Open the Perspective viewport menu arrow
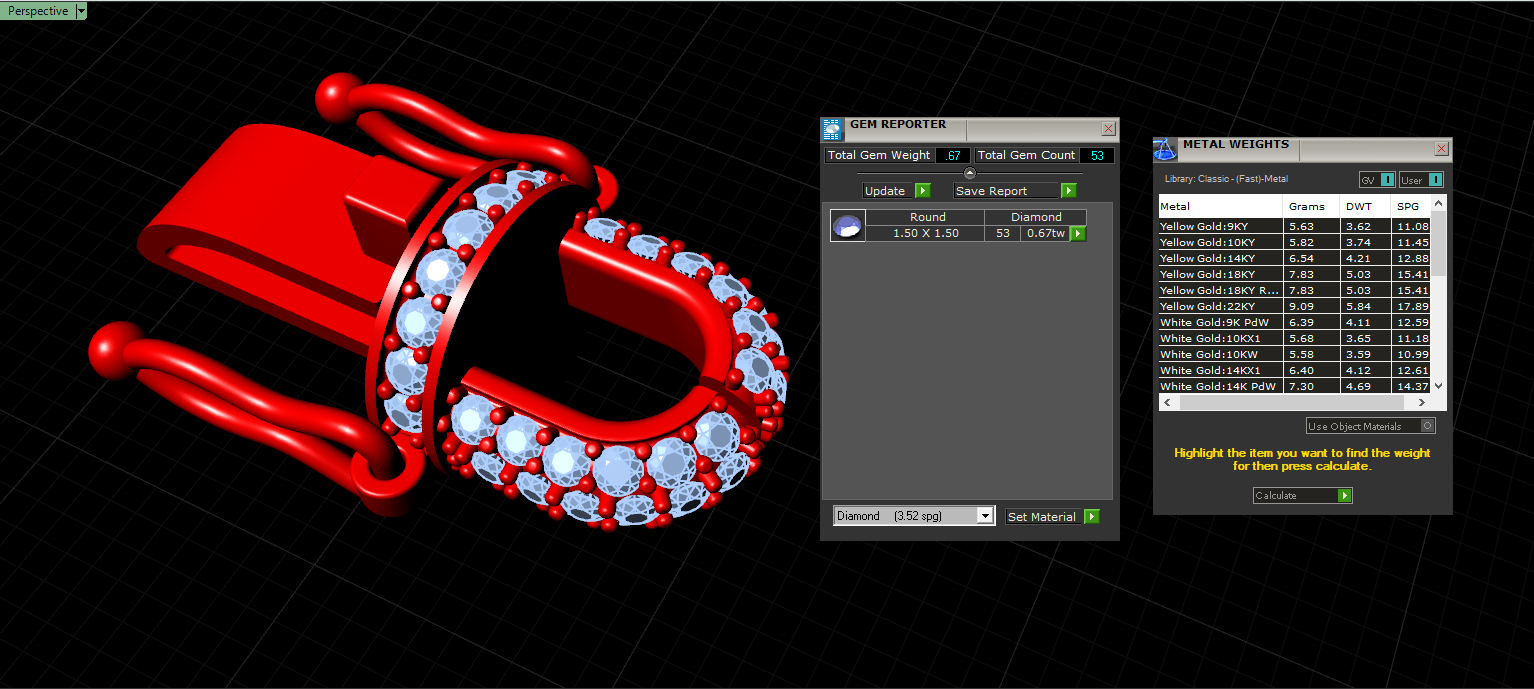Viewport: 1534px width, 689px height. click(x=81, y=11)
